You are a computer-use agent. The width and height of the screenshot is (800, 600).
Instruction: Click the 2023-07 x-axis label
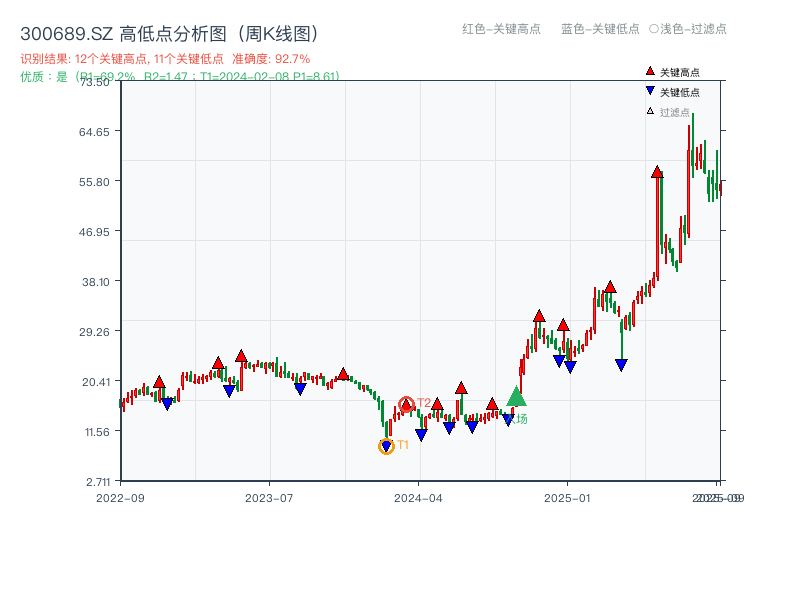tap(269, 498)
